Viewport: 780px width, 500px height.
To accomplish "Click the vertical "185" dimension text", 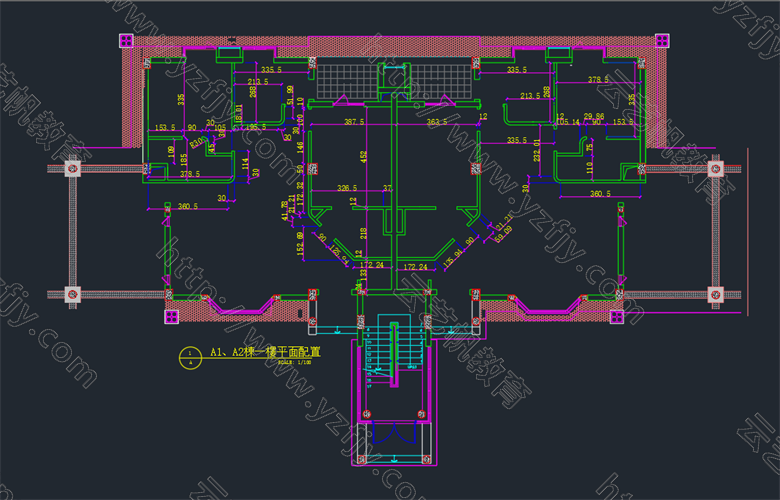I will pos(184,160).
